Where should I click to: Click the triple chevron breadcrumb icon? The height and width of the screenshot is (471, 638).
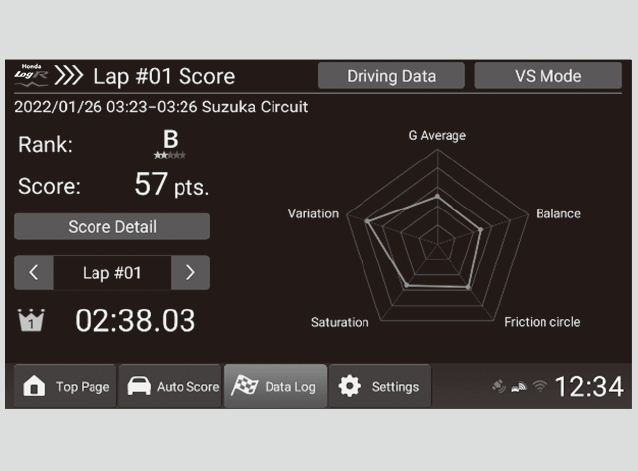pos(68,76)
